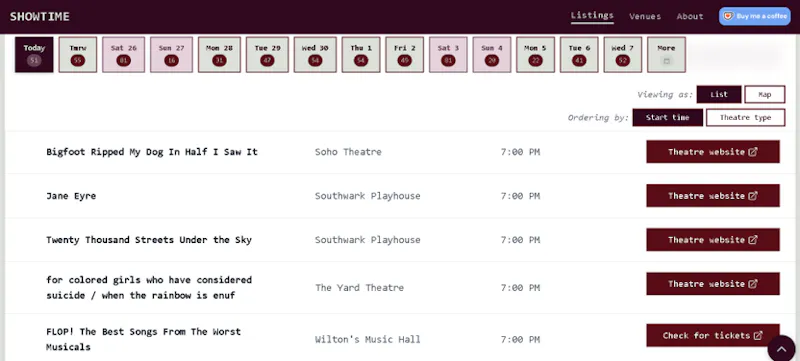This screenshot has width=800, height=361.
Task: Select the Wed 7 date tile
Action: tap(622, 55)
